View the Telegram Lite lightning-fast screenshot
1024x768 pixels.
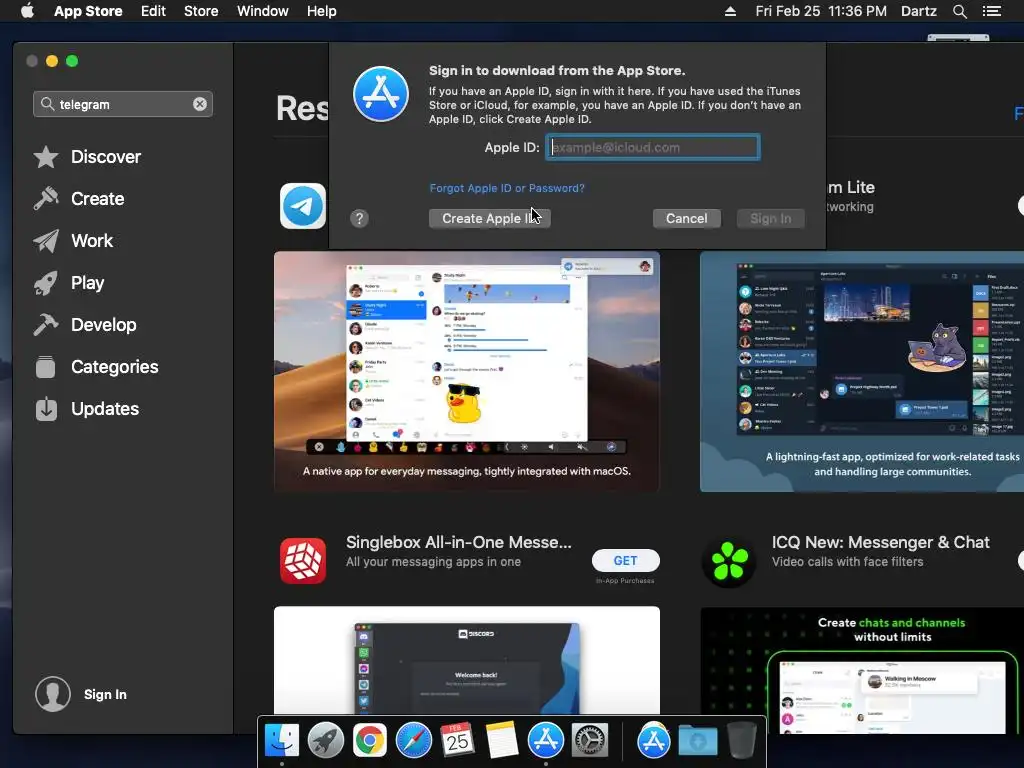tap(862, 372)
